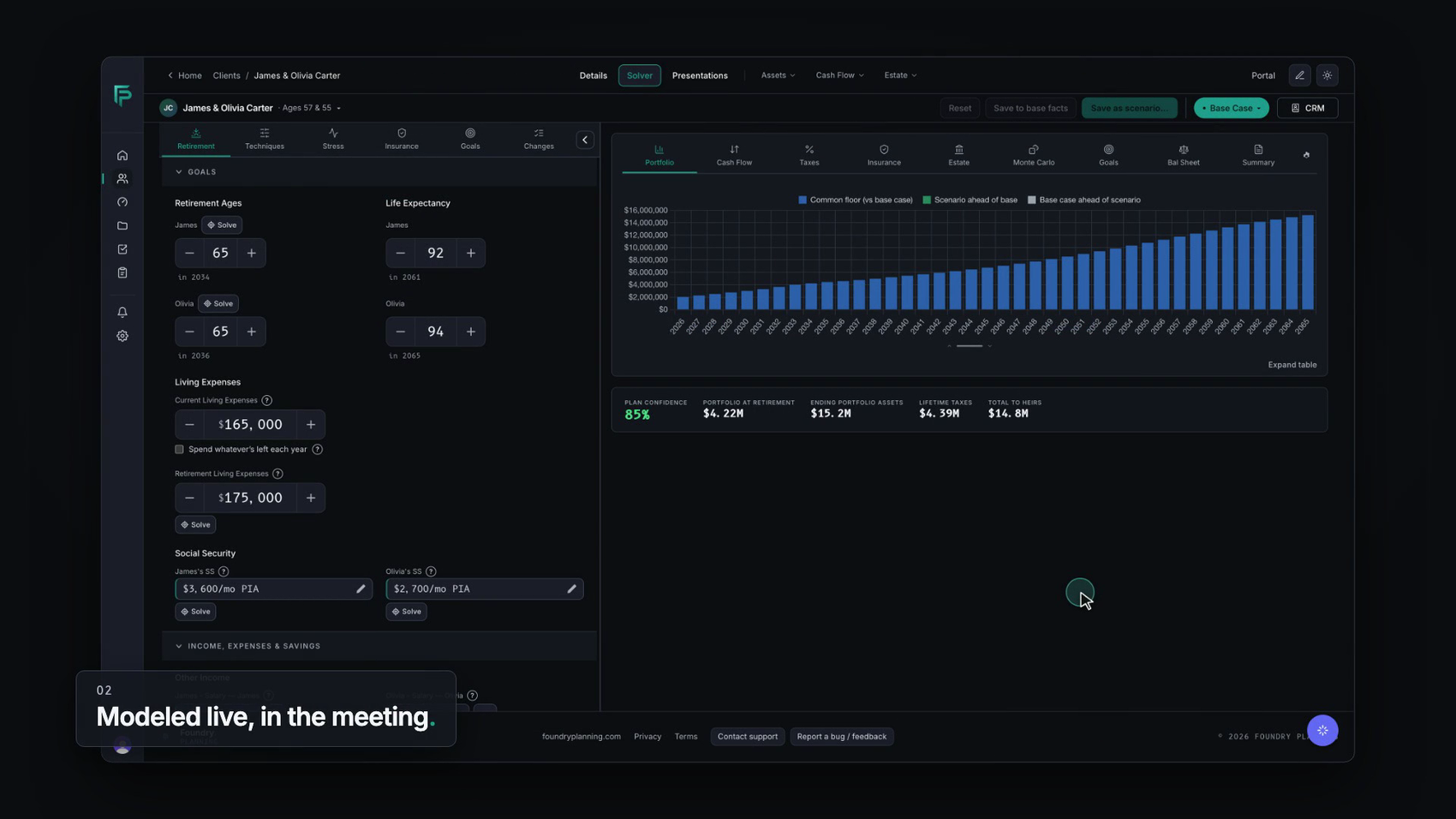Open the Bal Sheet chart tab
Image resolution: width=1456 pixels, height=819 pixels.
click(1184, 155)
